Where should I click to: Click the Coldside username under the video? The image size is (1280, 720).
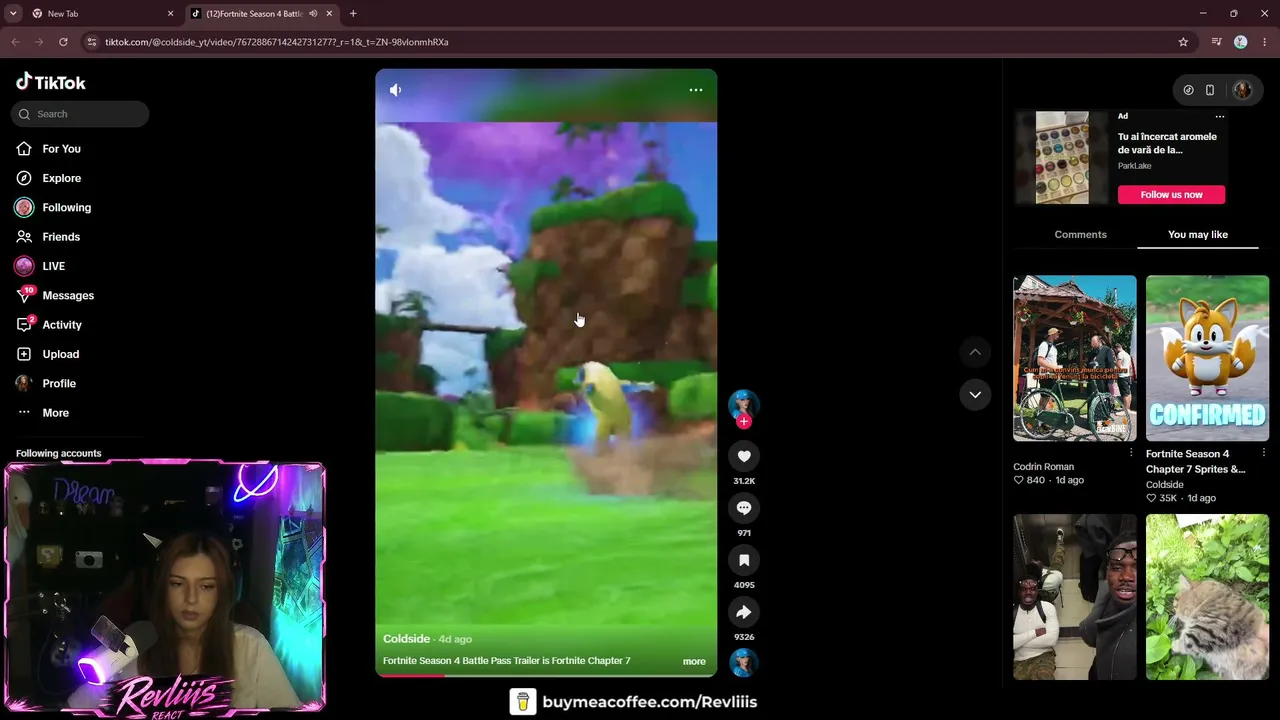coord(406,639)
